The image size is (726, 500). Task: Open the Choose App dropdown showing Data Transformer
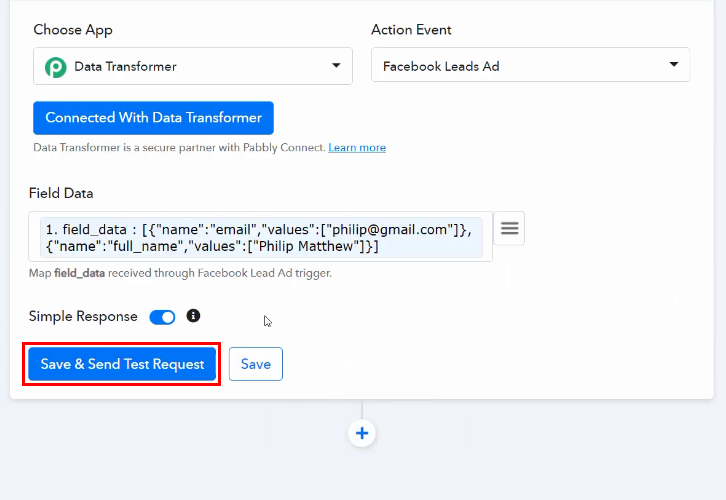(193, 66)
